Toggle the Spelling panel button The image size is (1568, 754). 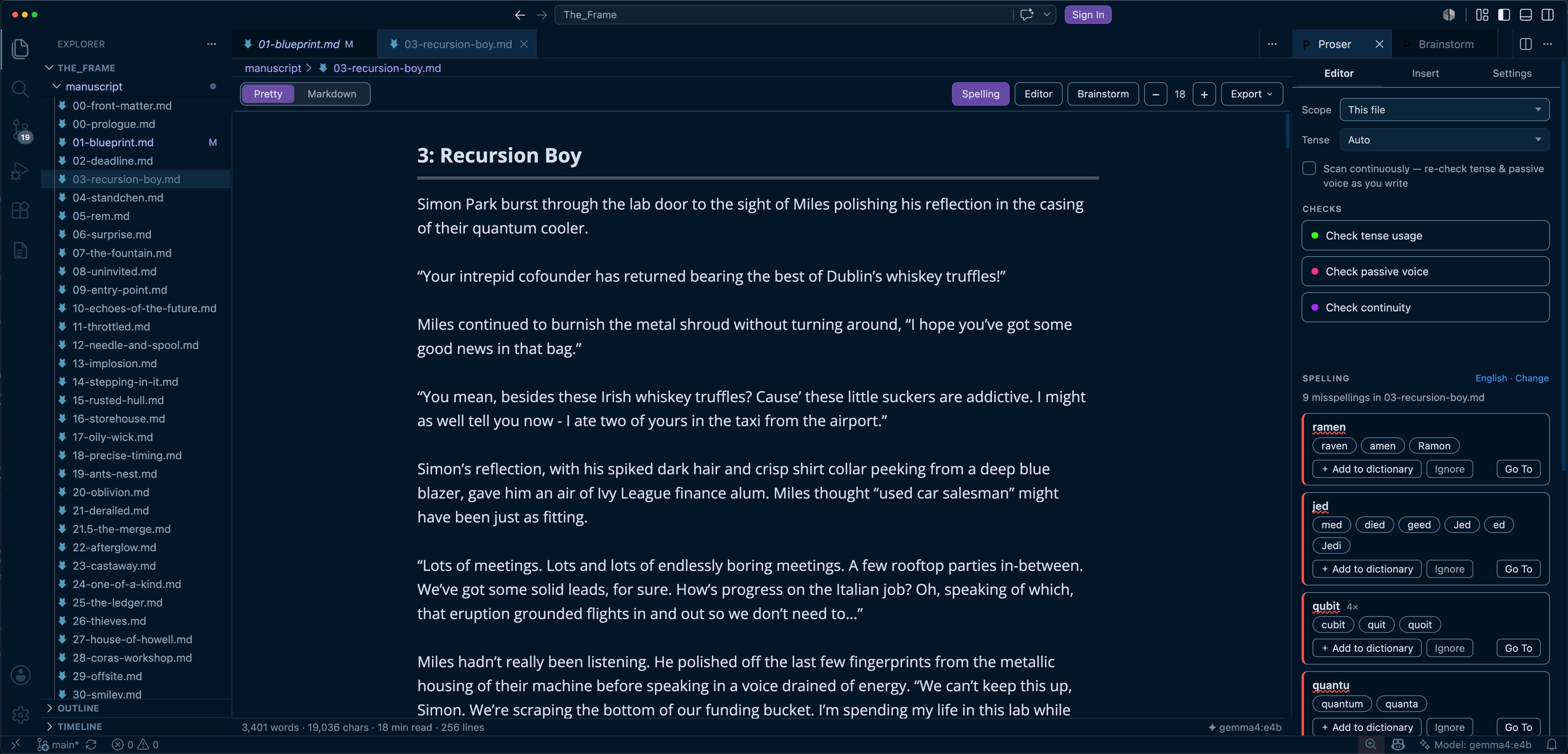[980, 94]
